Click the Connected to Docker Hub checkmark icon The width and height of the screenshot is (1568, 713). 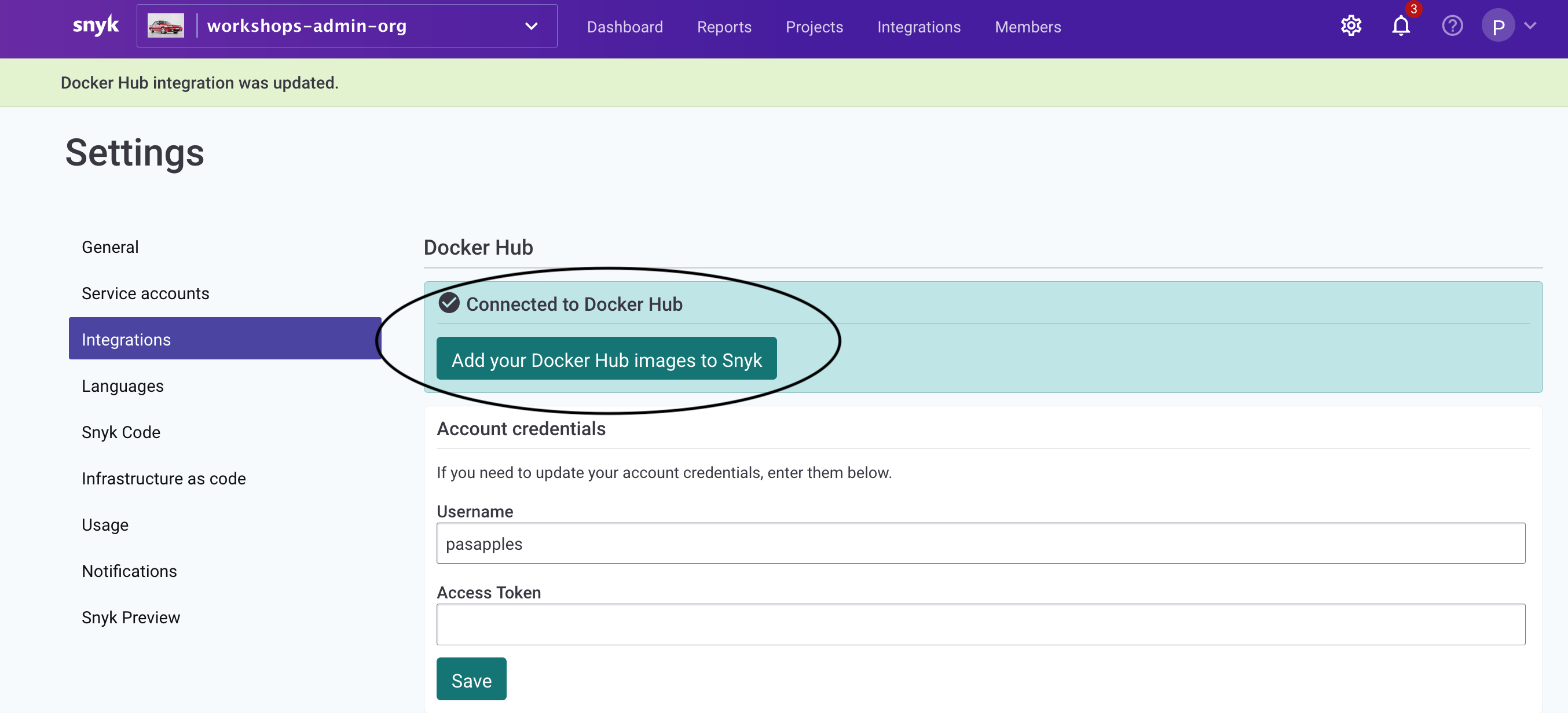[x=449, y=303]
